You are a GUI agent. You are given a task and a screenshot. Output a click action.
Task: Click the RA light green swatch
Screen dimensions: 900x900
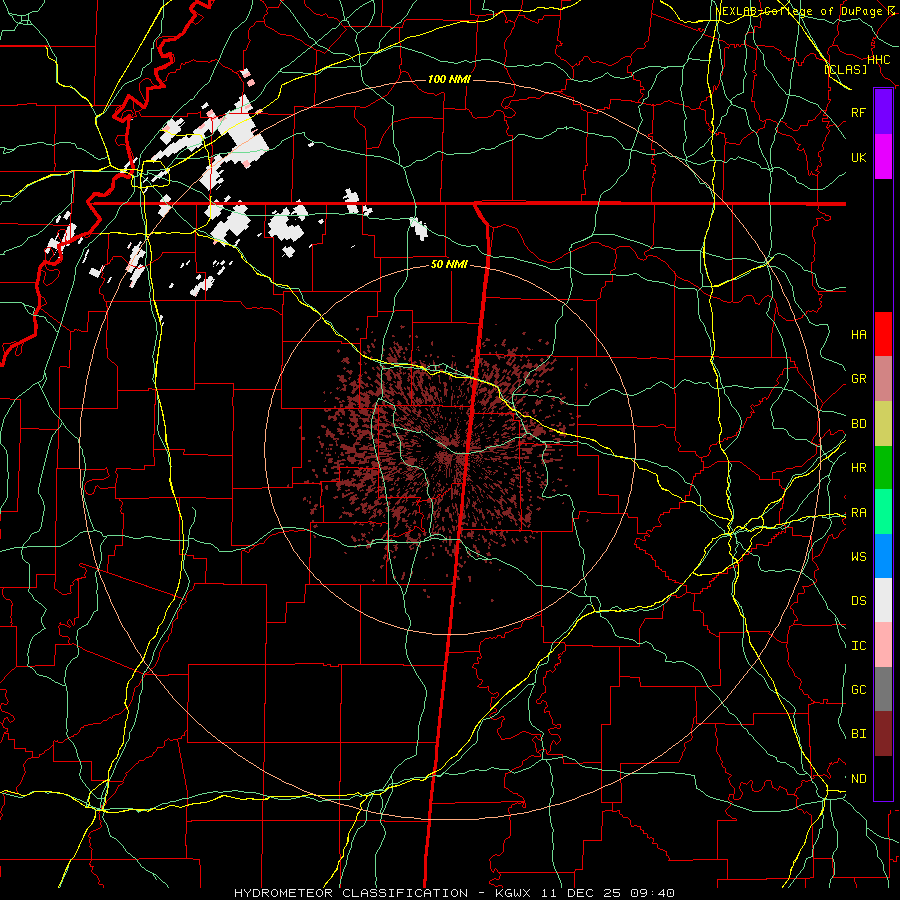click(883, 512)
